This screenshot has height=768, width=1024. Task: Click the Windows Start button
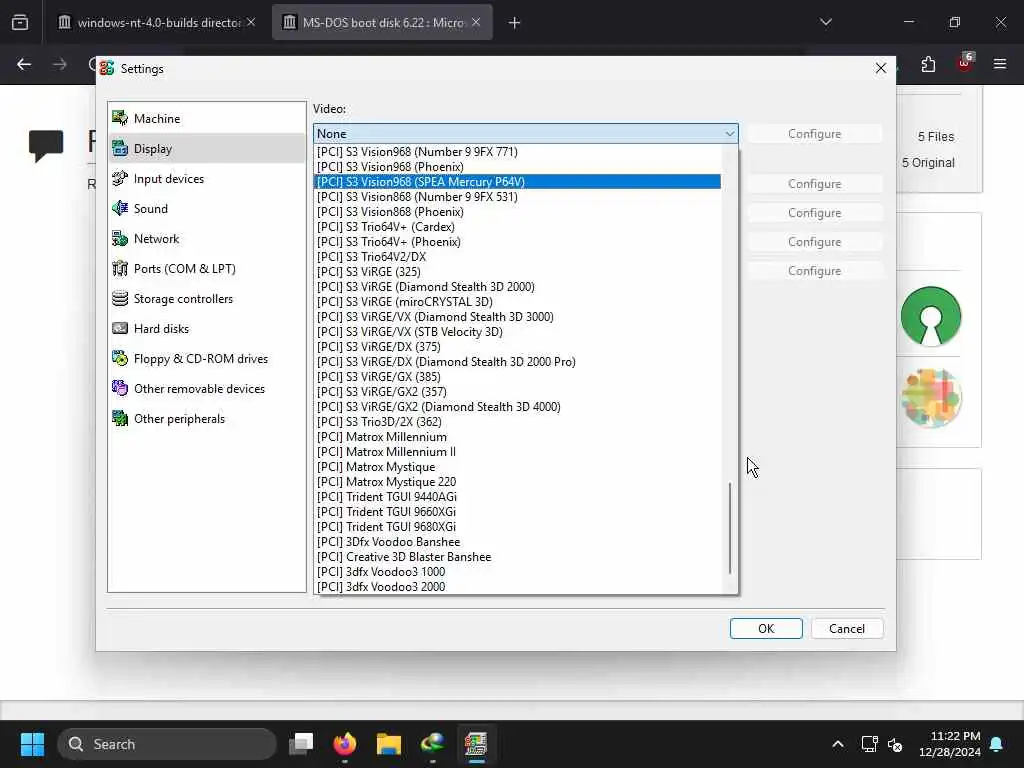click(32, 744)
